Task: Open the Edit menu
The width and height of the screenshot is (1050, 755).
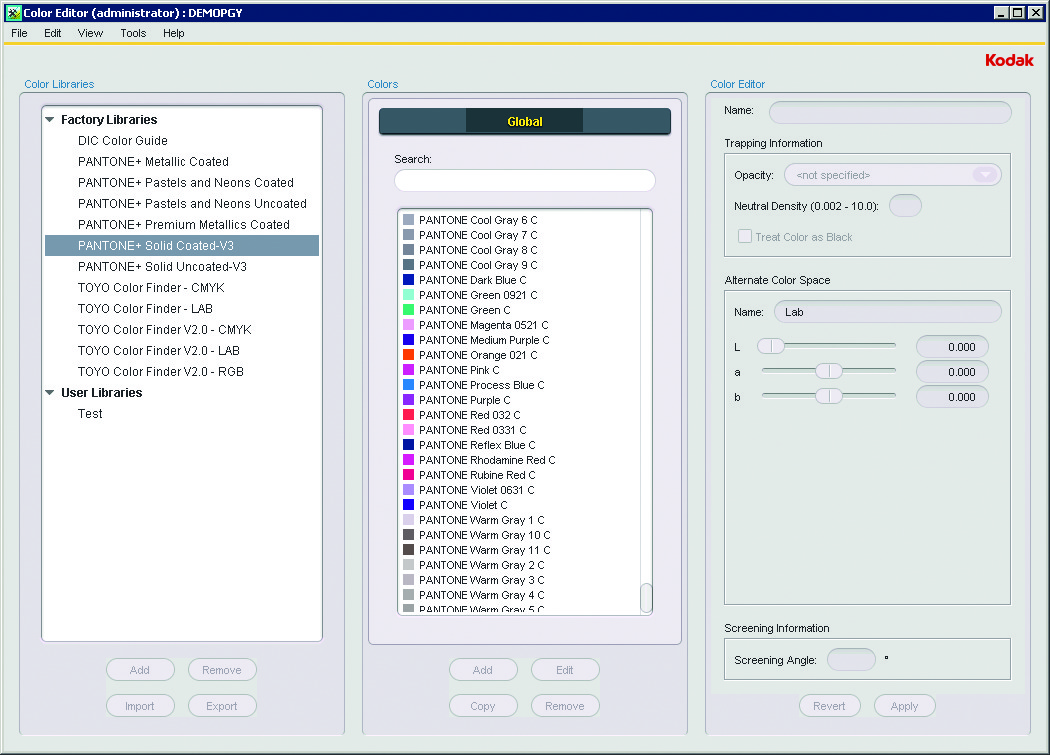Action: (x=53, y=33)
